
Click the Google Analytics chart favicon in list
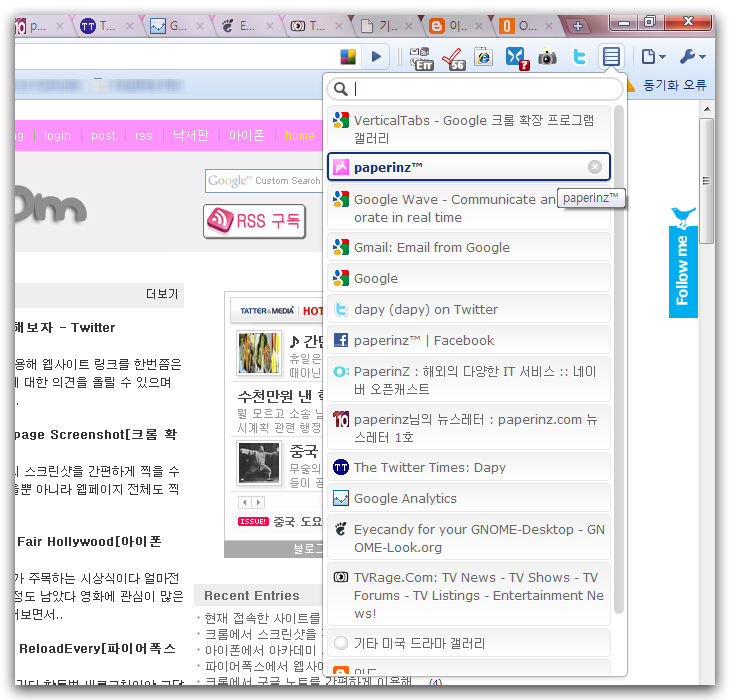point(341,498)
